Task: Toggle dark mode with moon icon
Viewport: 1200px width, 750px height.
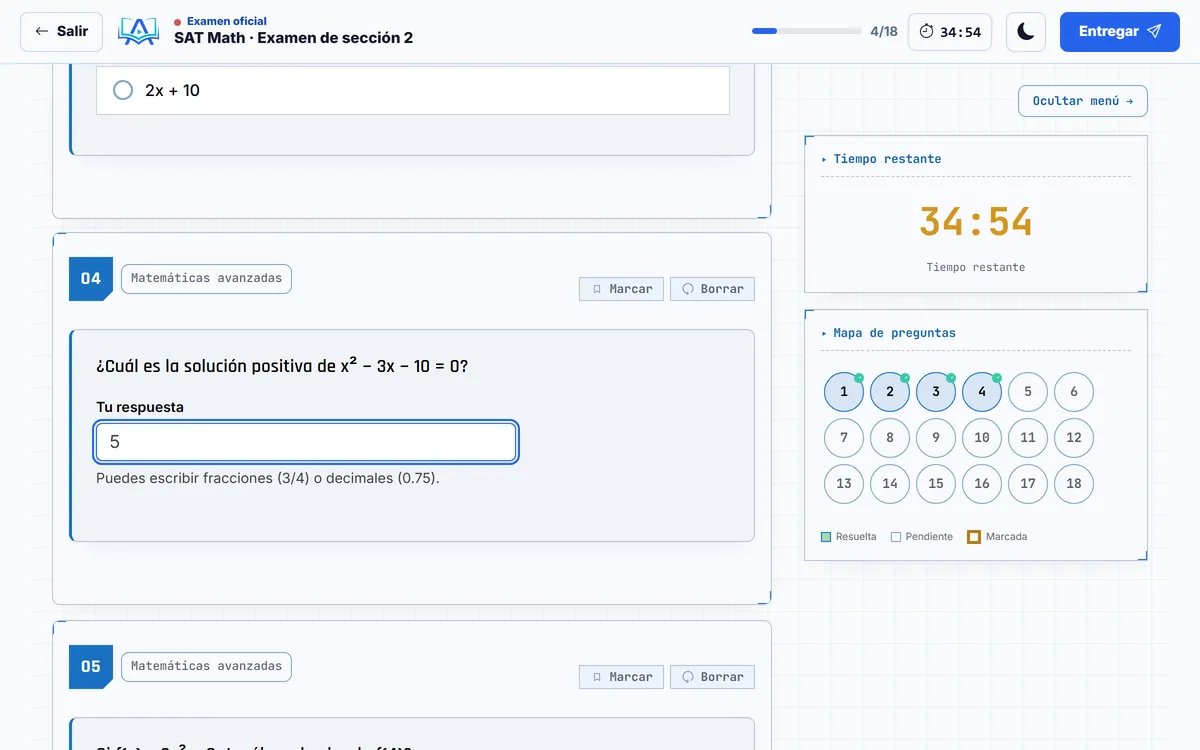Action: click(1026, 32)
